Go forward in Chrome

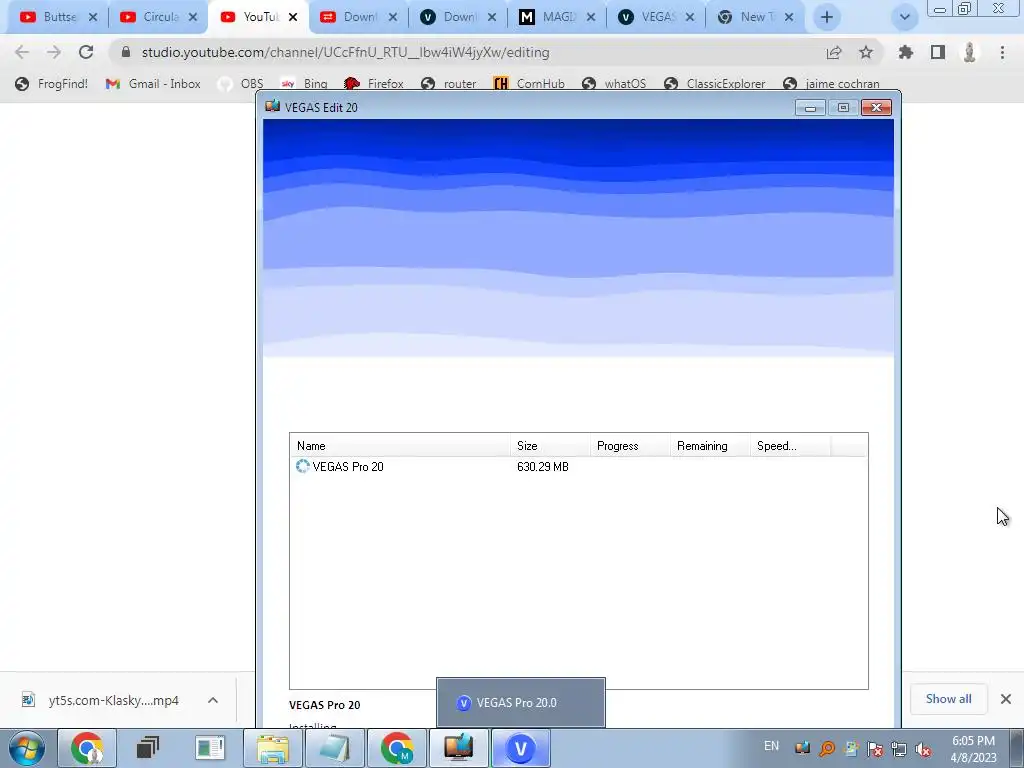54,52
